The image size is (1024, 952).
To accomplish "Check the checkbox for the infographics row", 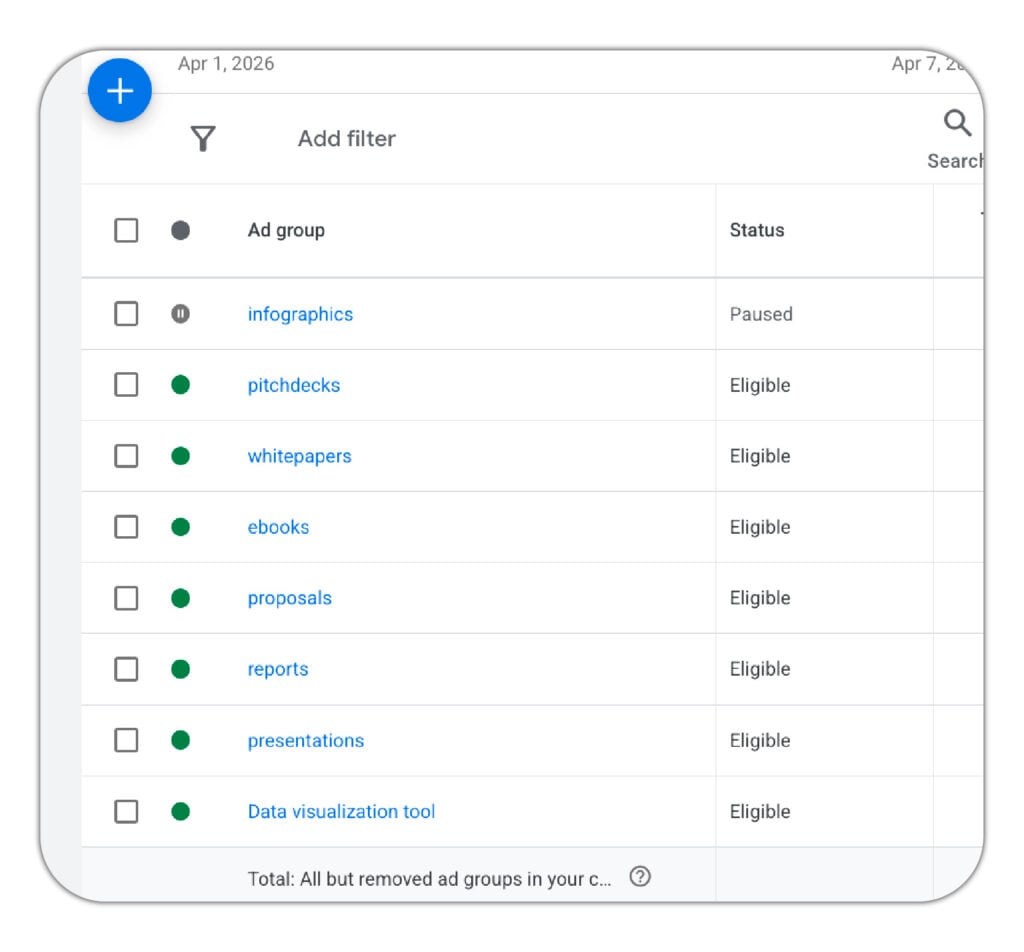I will tap(126, 314).
